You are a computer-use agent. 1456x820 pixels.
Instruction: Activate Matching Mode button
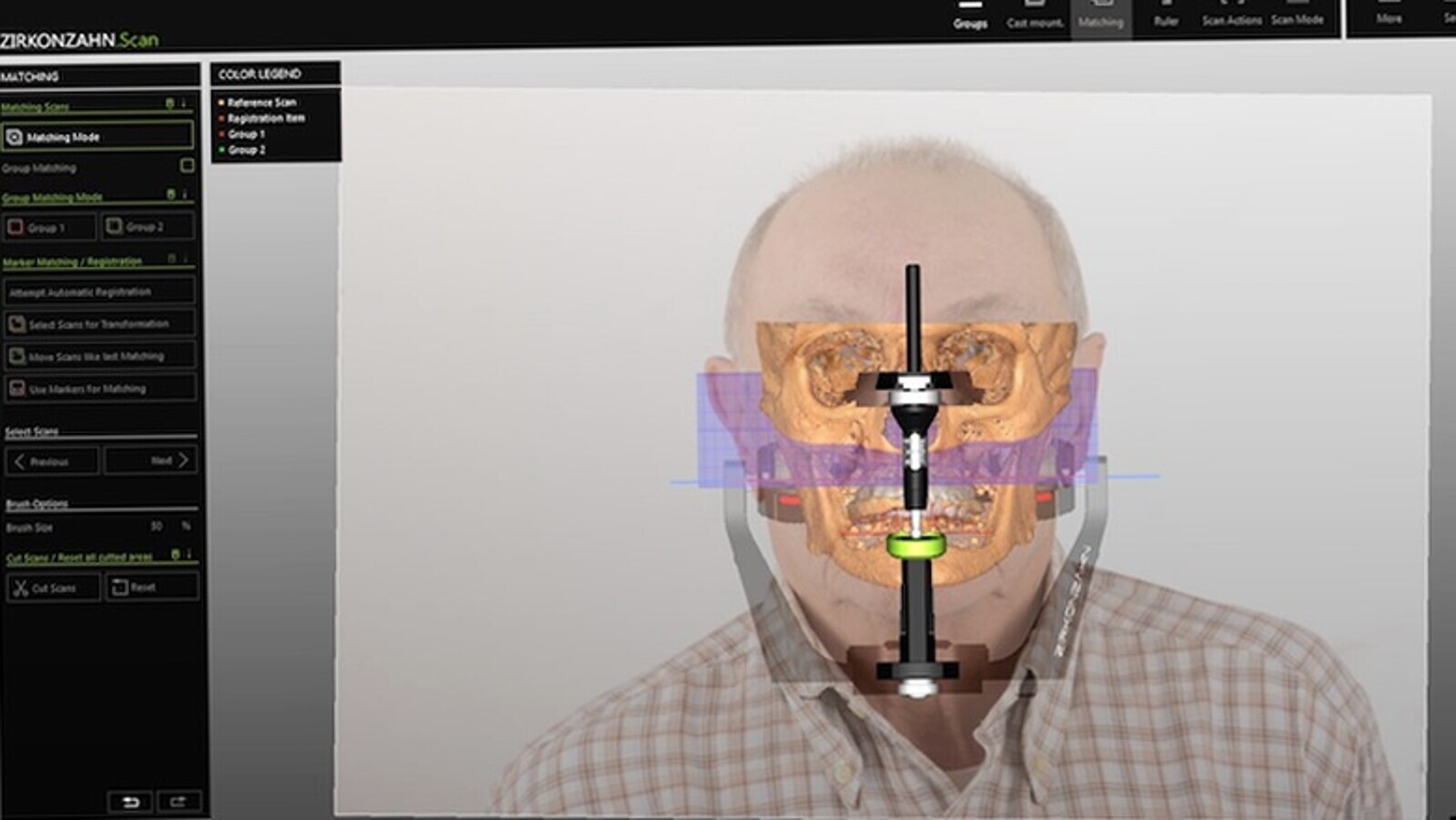coord(97,137)
